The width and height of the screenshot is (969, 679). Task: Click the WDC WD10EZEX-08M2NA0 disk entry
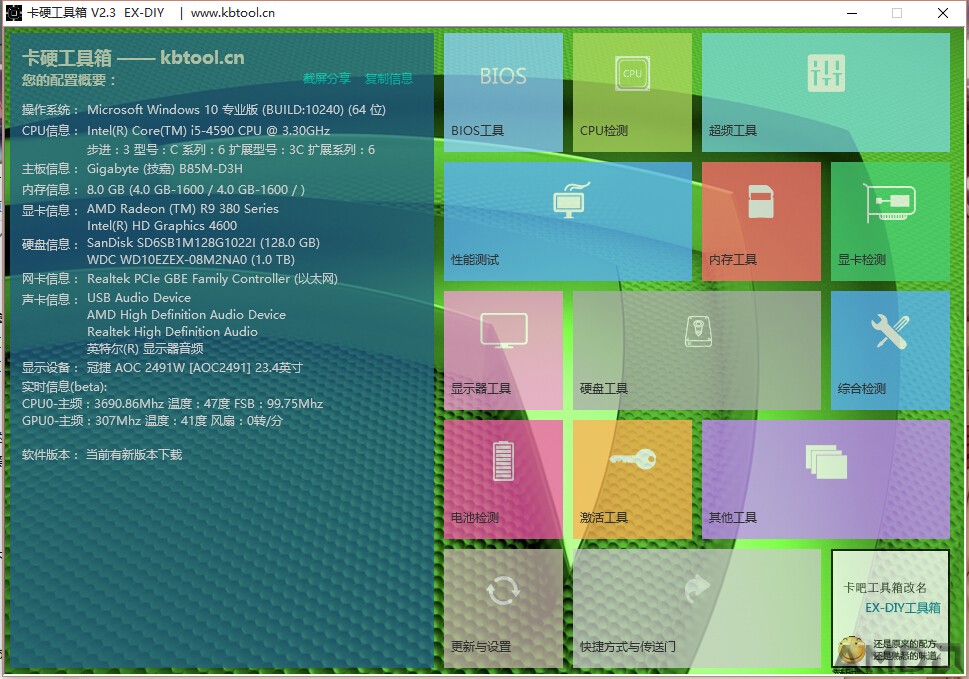191,259
